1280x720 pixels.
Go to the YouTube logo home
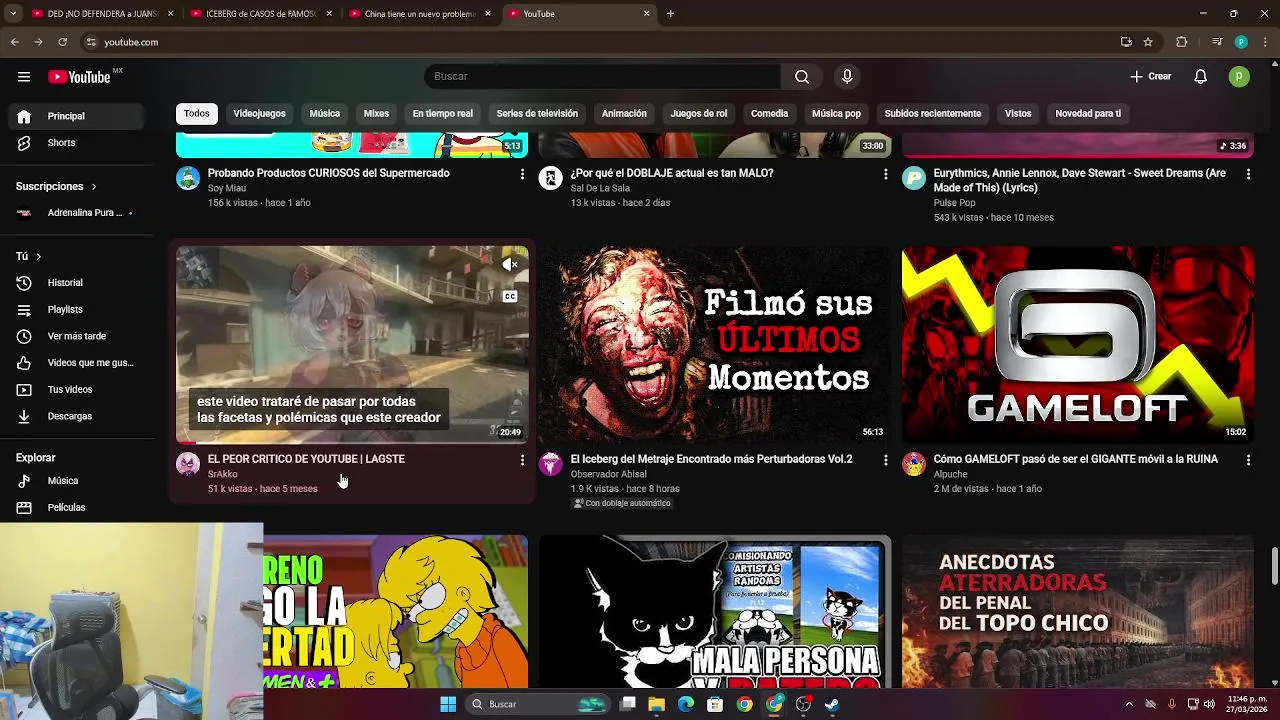point(79,77)
